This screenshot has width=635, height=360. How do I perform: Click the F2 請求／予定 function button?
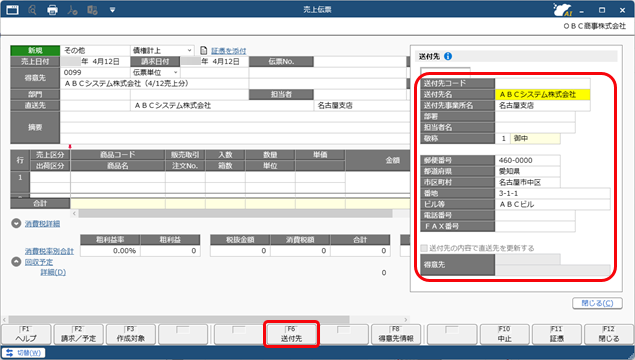pos(79,334)
